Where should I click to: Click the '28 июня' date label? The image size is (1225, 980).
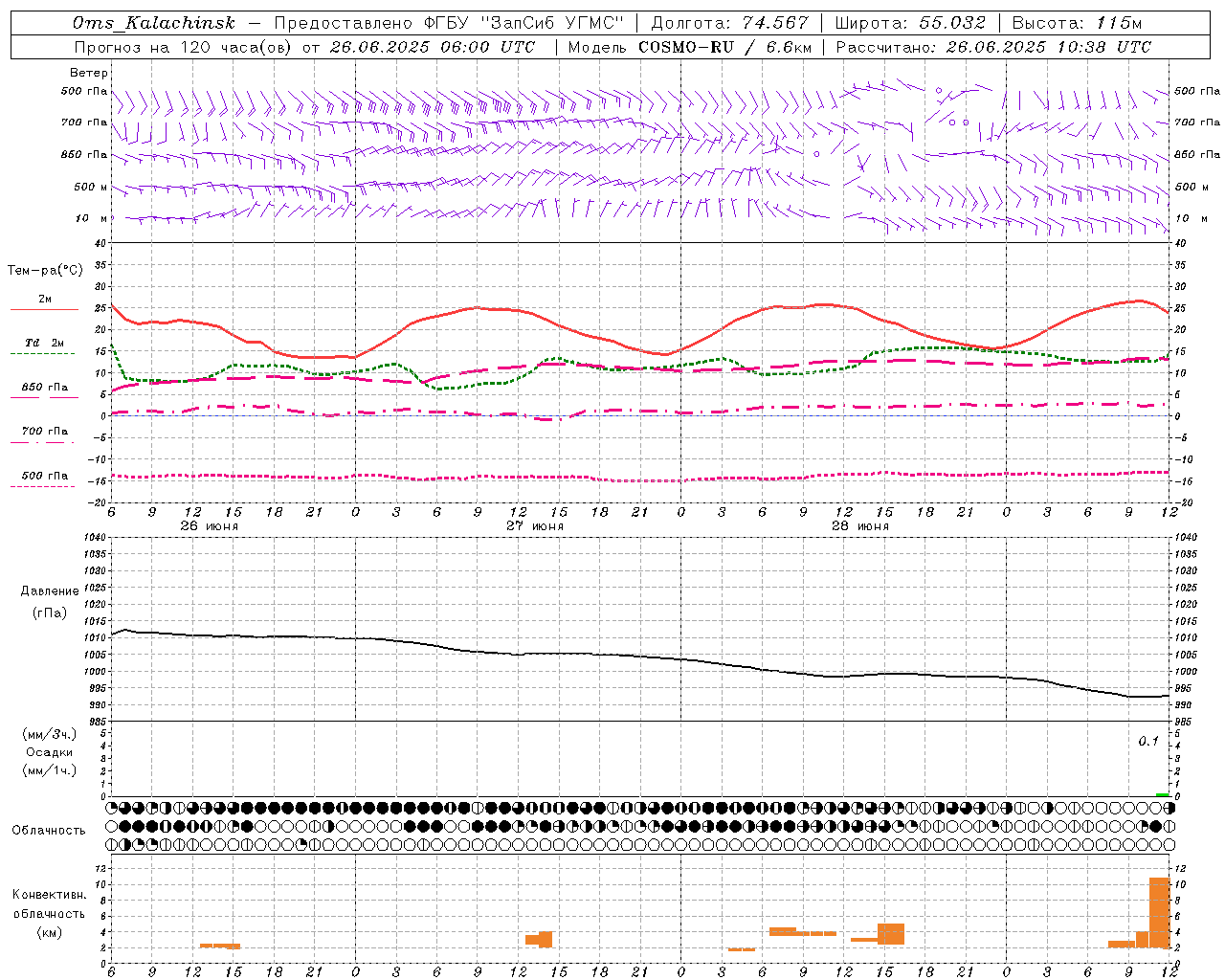(x=860, y=526)
